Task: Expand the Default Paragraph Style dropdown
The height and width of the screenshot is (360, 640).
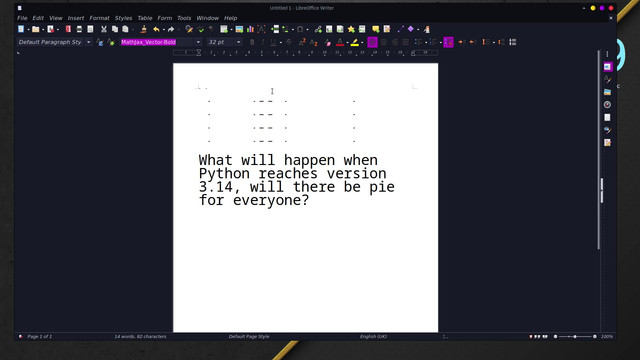Action: 89,42
